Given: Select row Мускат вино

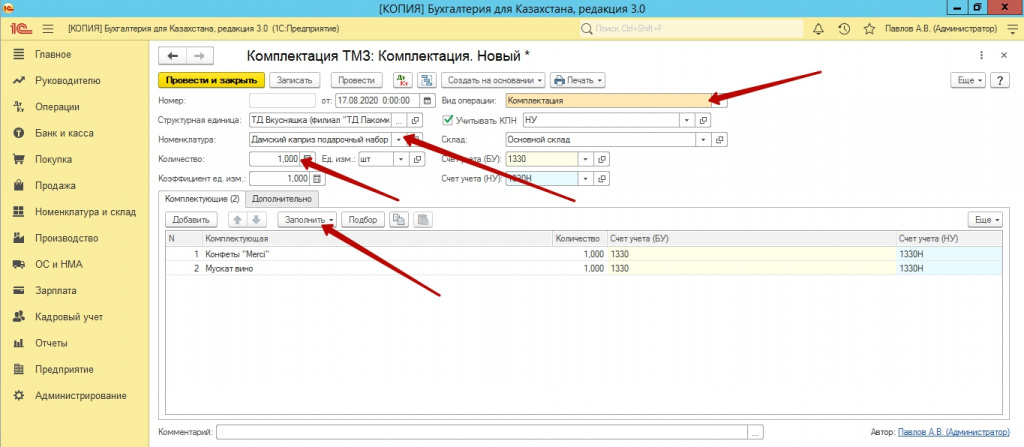Looking at the screenshot, I should click(x=583, y=268).
